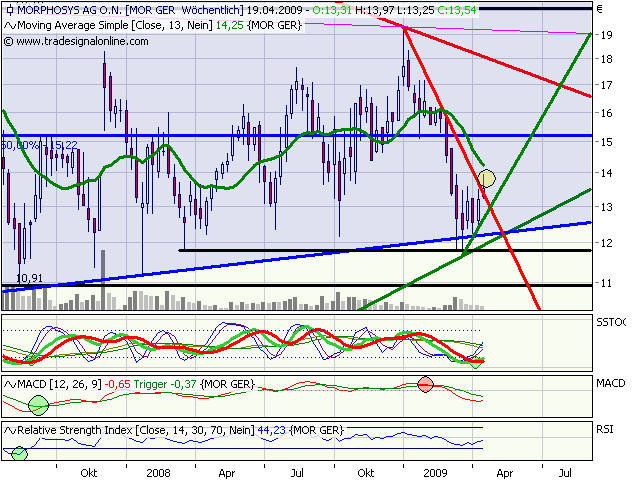The height and width of the screenshot is (480, 640).
Task: Click price axis label 15
Action: click(x=607, y=142)
